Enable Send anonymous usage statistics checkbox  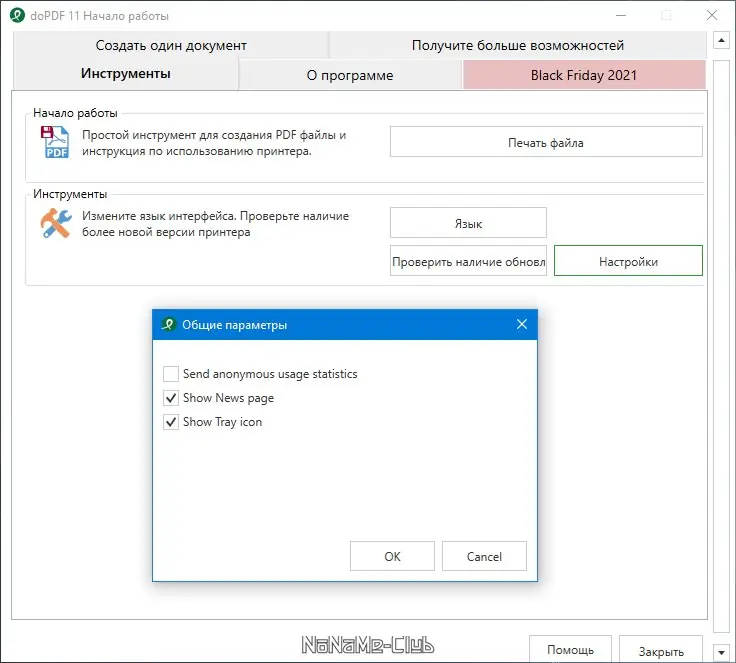170,374
